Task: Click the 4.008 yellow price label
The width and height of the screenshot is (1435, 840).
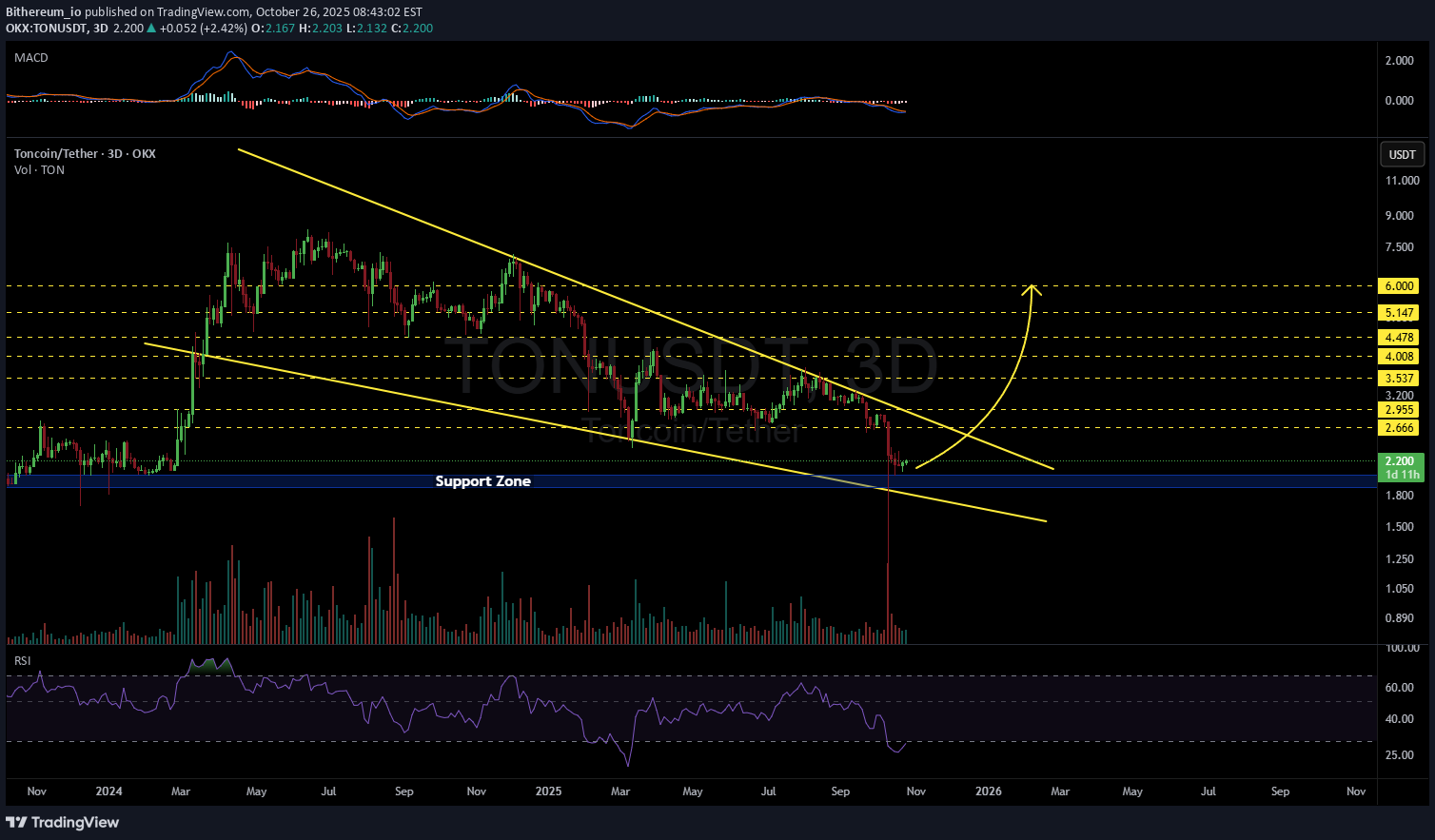Action: point(1399,357)
